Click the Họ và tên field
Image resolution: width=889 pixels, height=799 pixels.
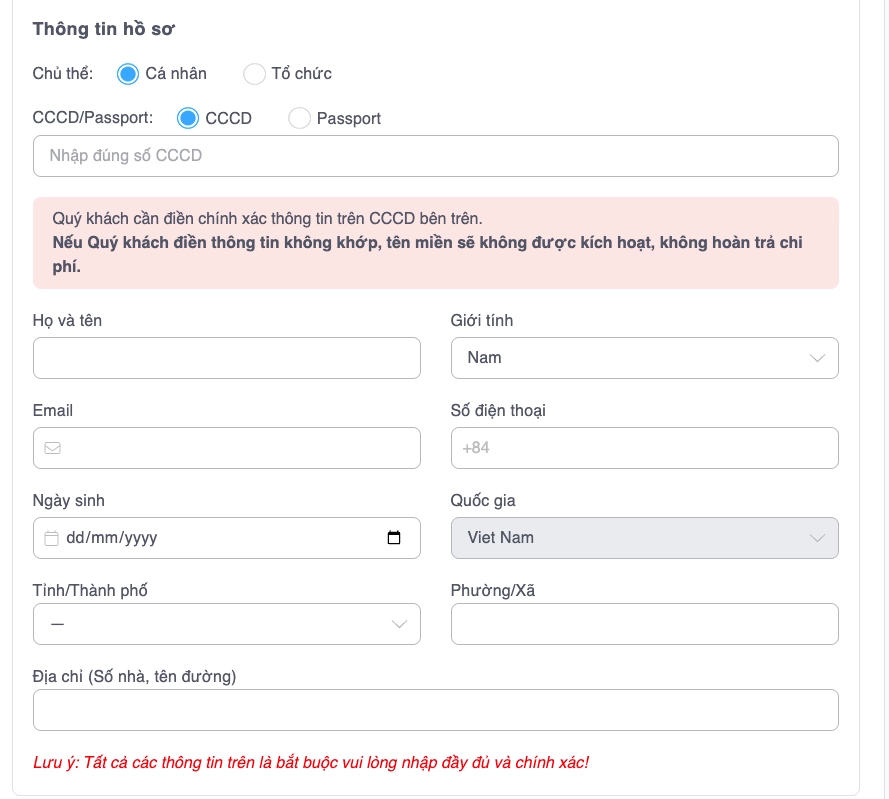click(226, 358)
